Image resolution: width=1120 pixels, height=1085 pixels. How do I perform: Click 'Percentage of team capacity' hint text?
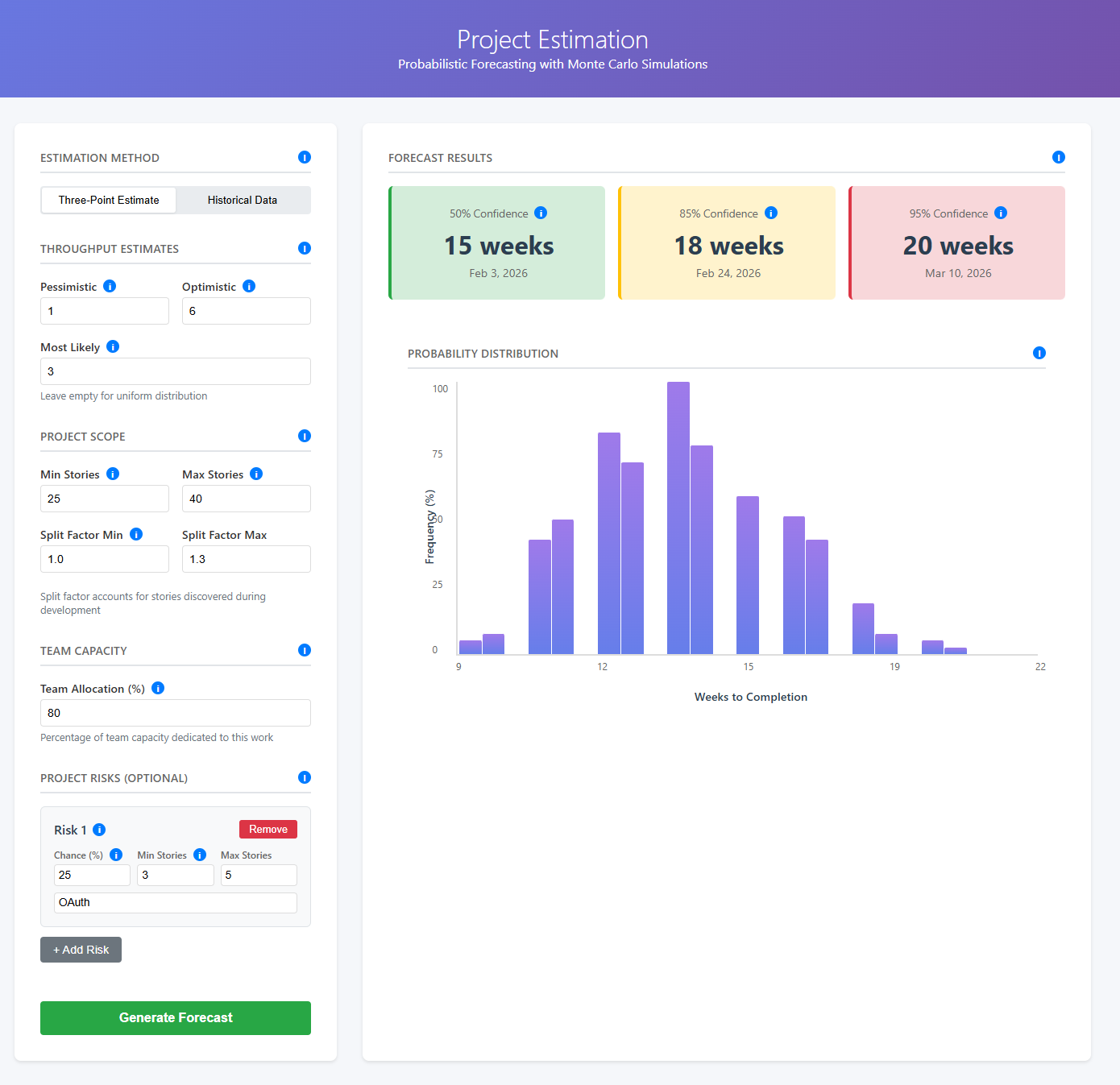tap(157, 737)
